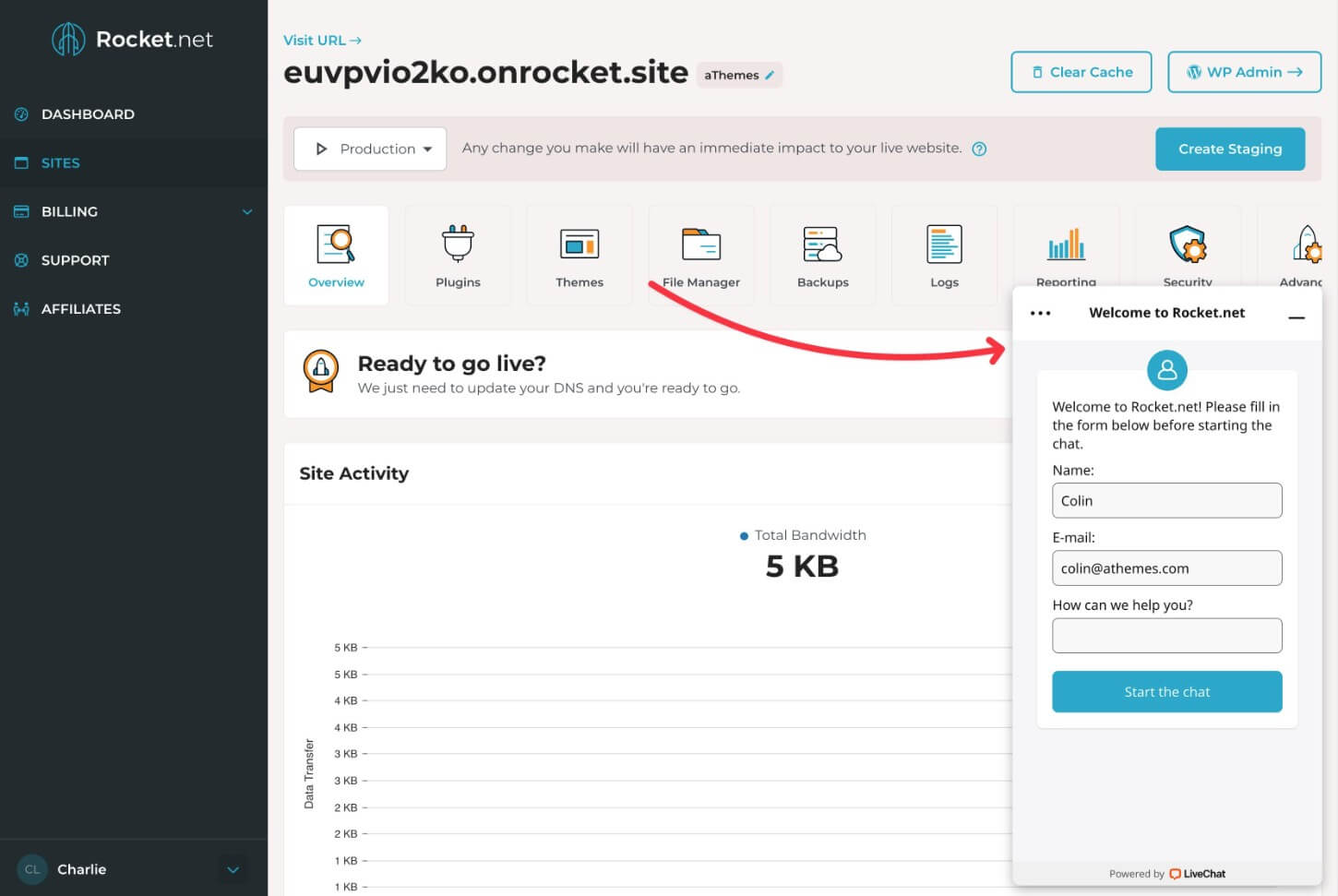Click the Charlie user name

tap(82, 869)
